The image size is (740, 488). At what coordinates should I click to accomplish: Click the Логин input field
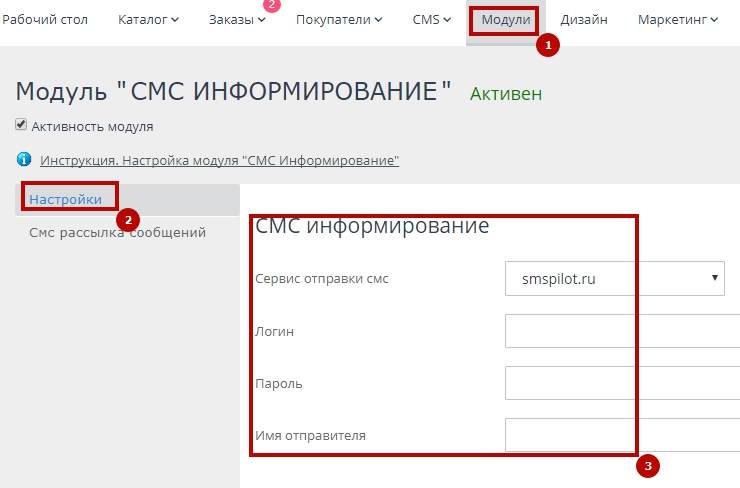tap(622, 331)
